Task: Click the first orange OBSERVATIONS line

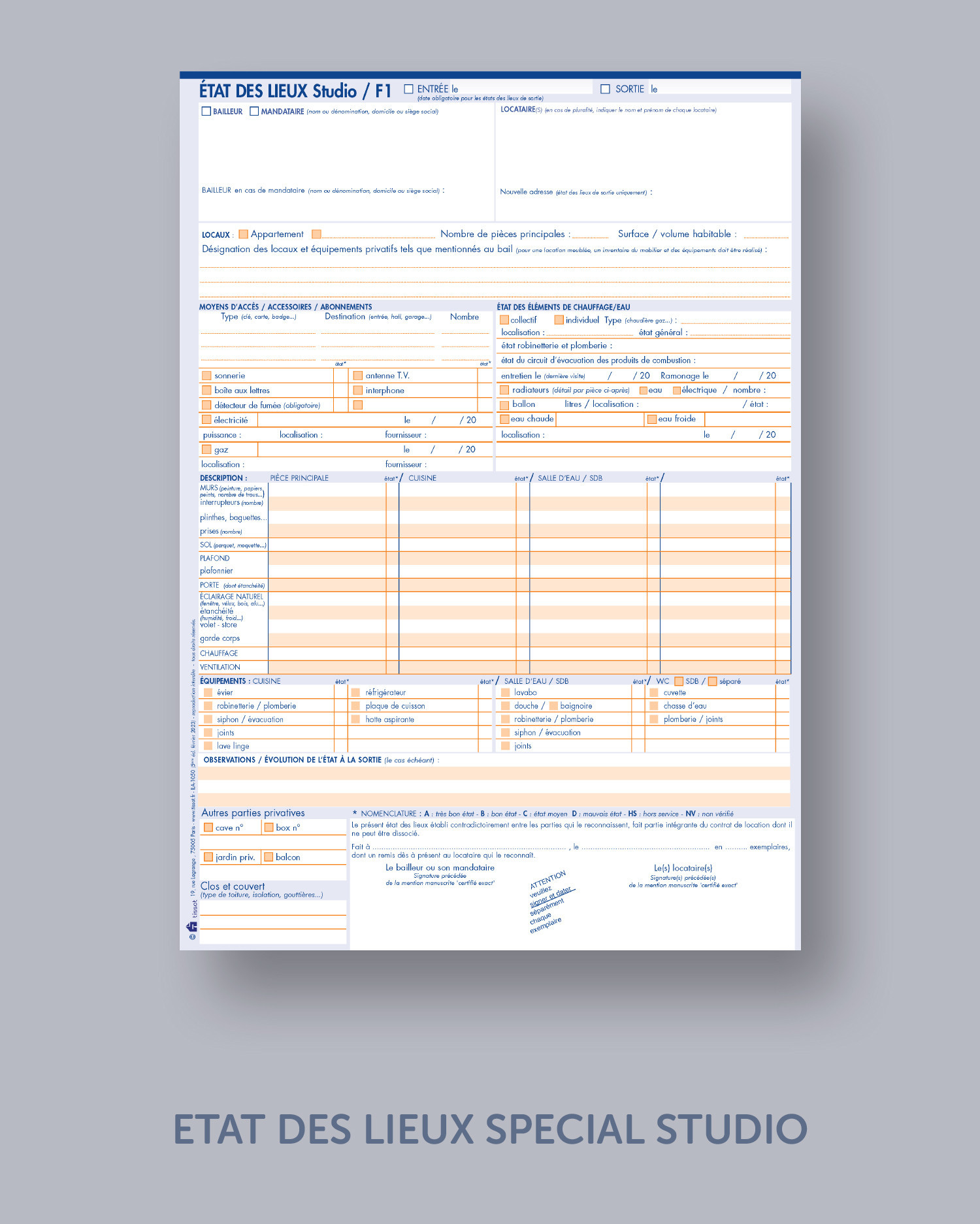Action: (495, 773)
